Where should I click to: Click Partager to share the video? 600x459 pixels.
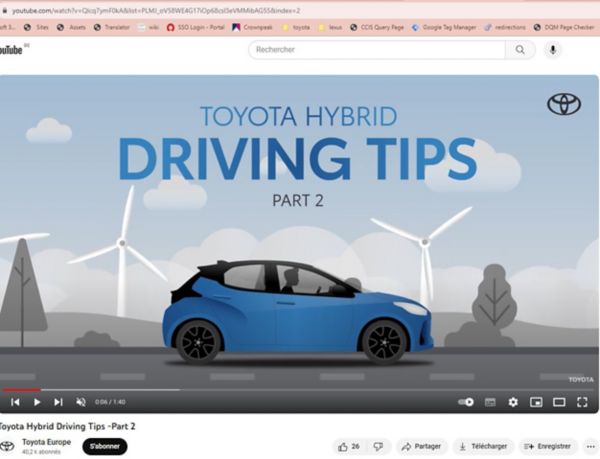point(421,446)
